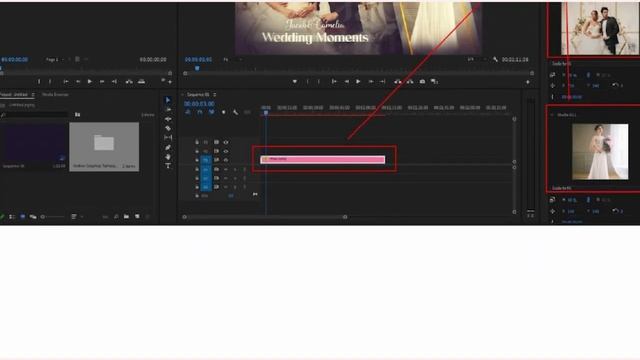Toggle V1 track lock
The image size is (640, 360).
click(197, 160)
